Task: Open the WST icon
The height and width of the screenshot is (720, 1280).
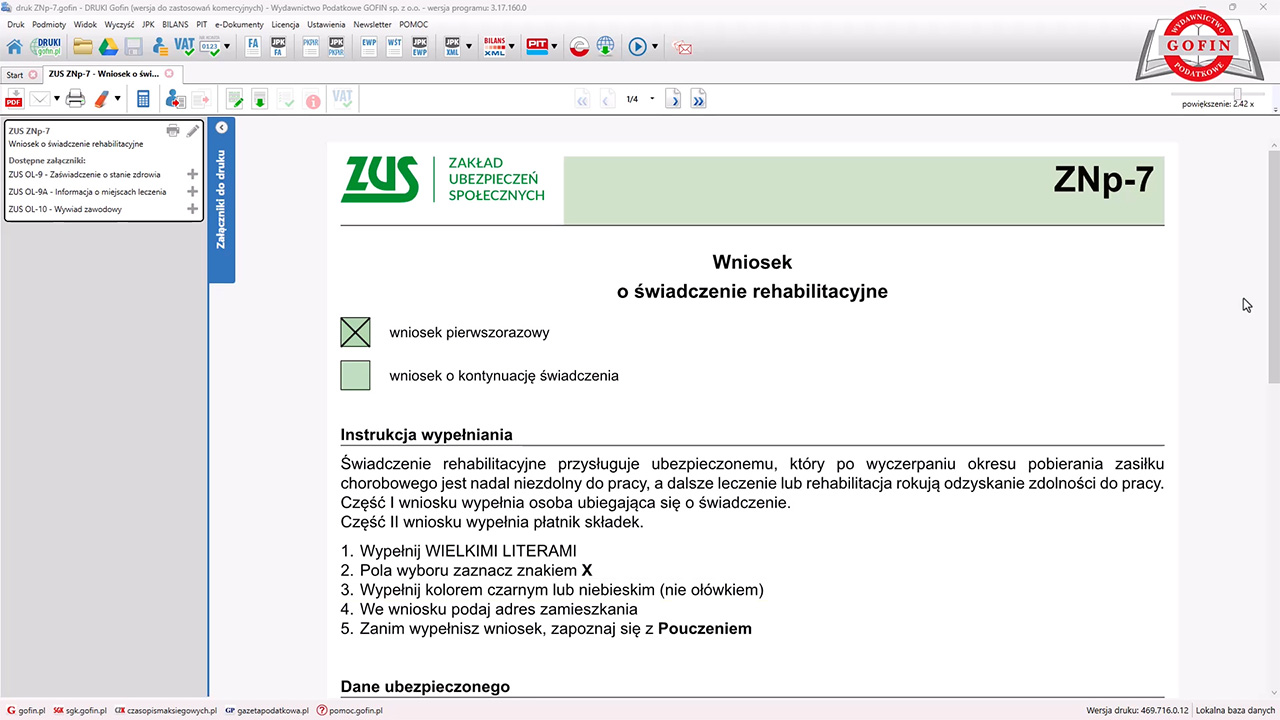Action: pos(394,46)
